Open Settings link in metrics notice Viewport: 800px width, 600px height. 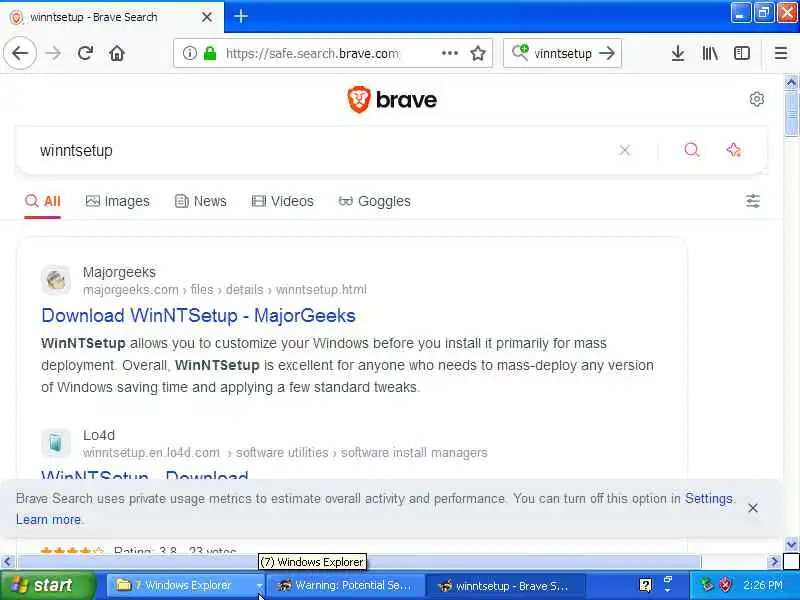click(x=708, y=498)
